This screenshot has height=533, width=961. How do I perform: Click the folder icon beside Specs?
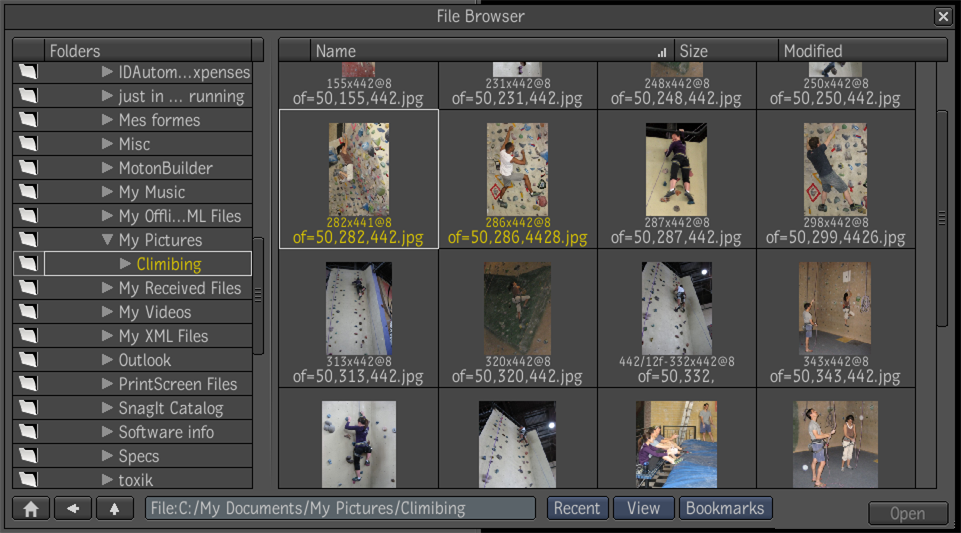click(x=28, y=456)
